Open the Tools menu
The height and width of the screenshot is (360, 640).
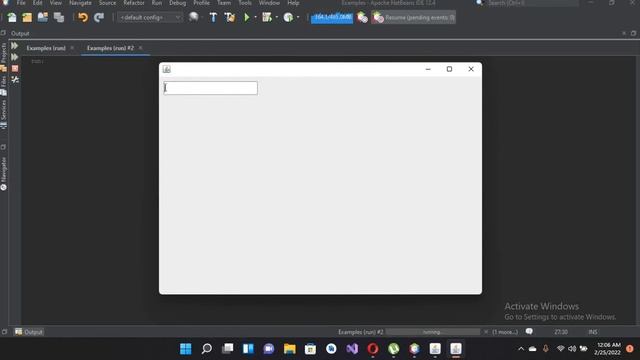click(245, 3)
